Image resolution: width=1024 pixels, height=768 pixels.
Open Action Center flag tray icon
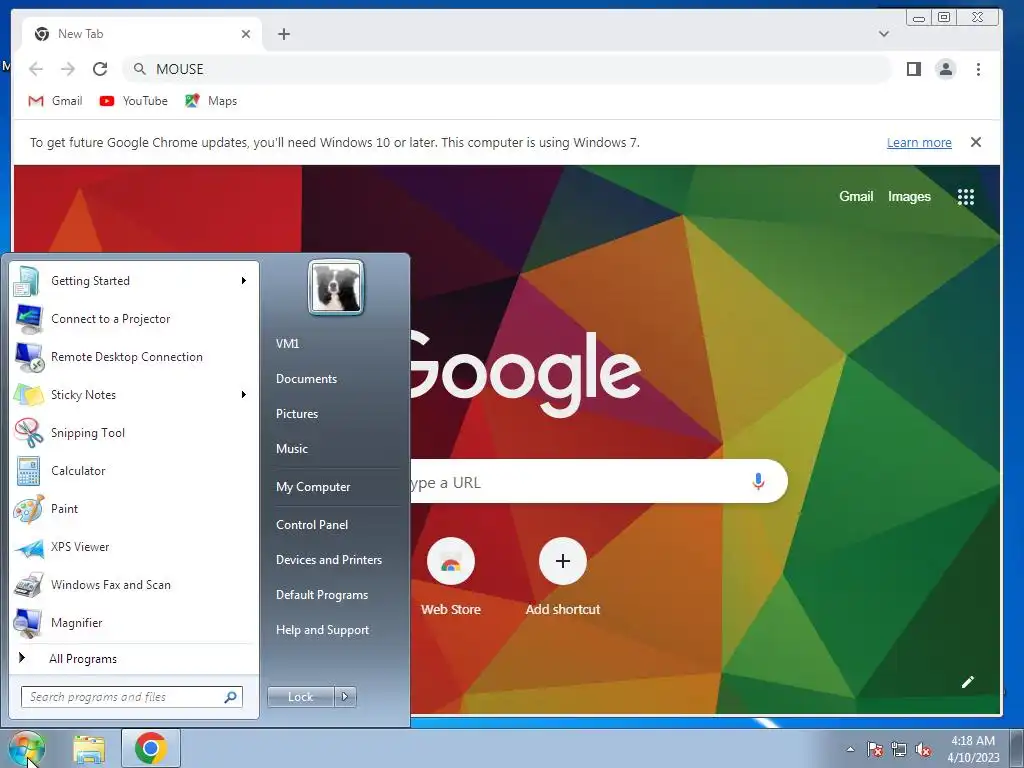(875, 749)
